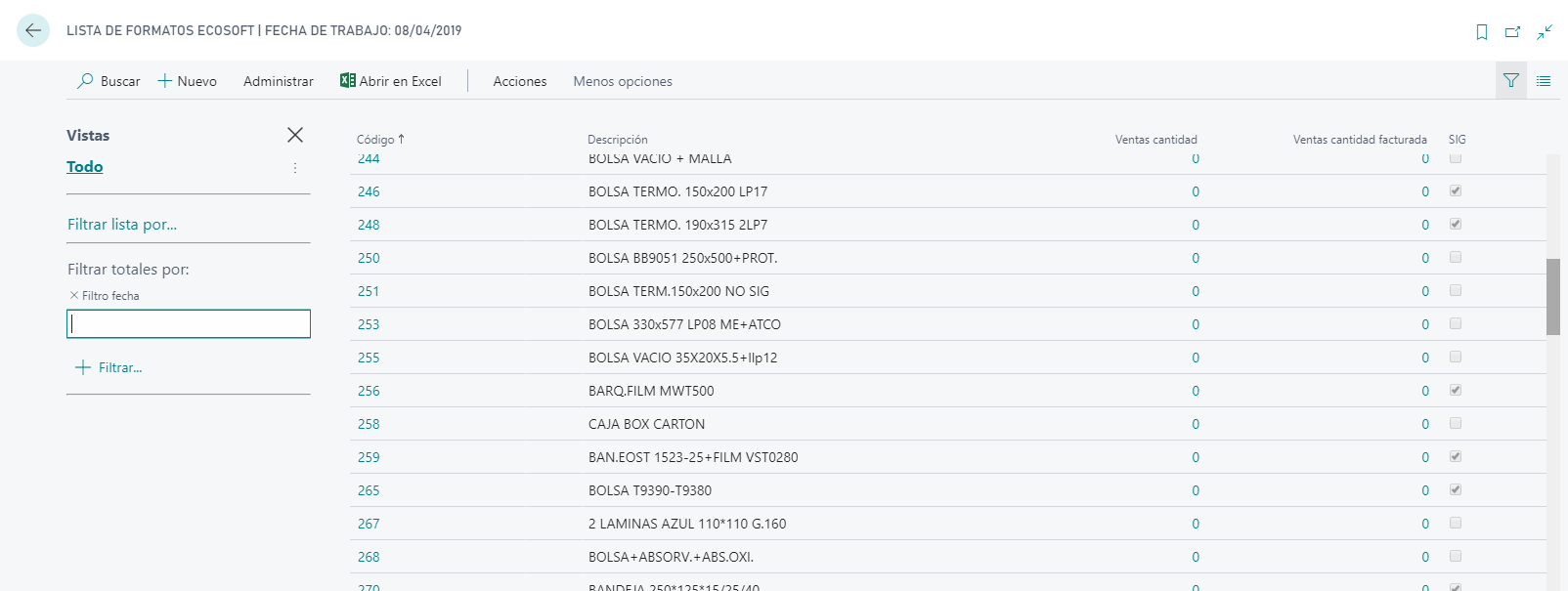The height and width of the screenshot is (591, 1568).
Task: Open record with code 248
Action: click(x=369, y=225)
